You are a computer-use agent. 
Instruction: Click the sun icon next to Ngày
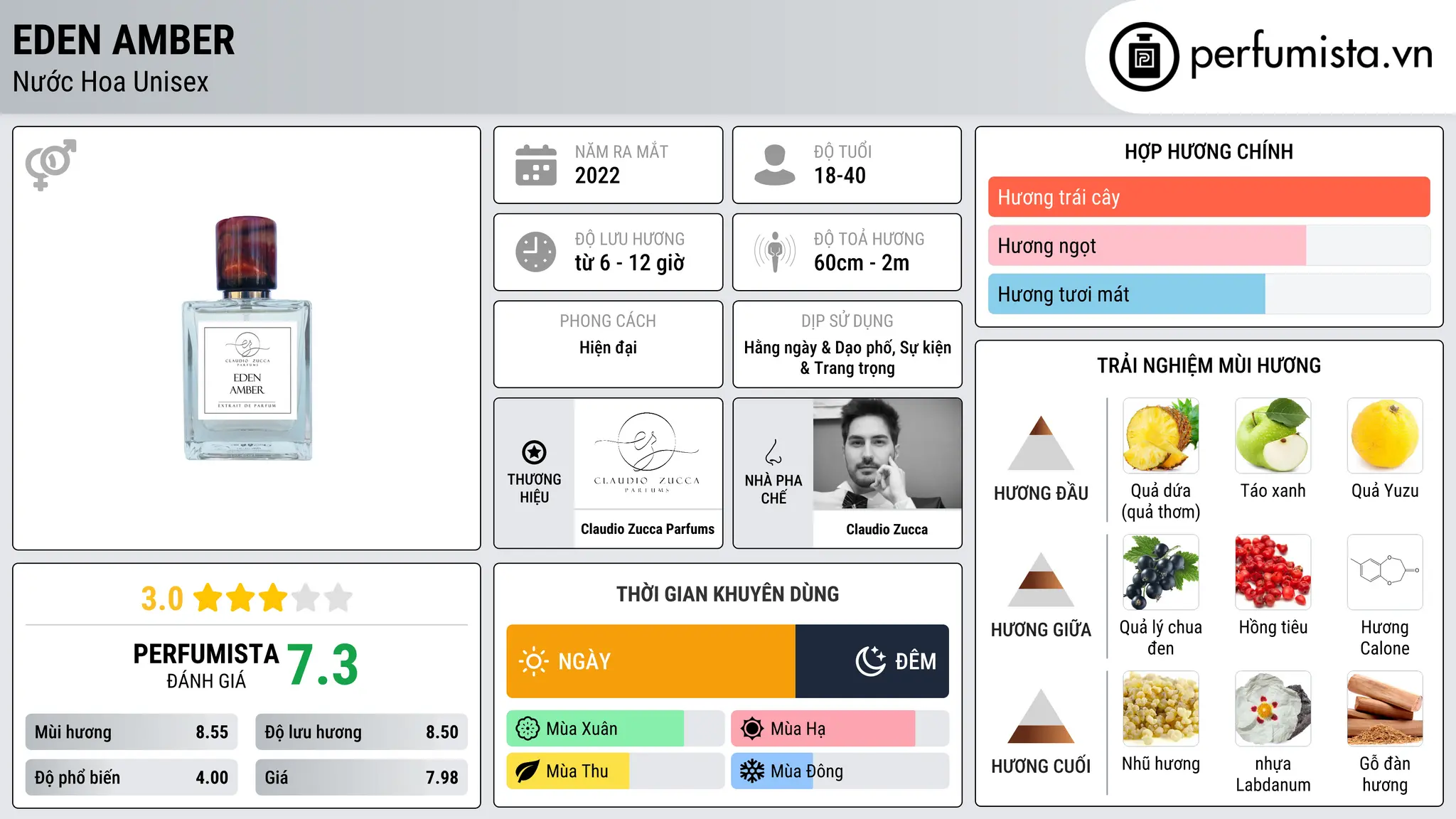pyautogui.click(x=533, y=661)
